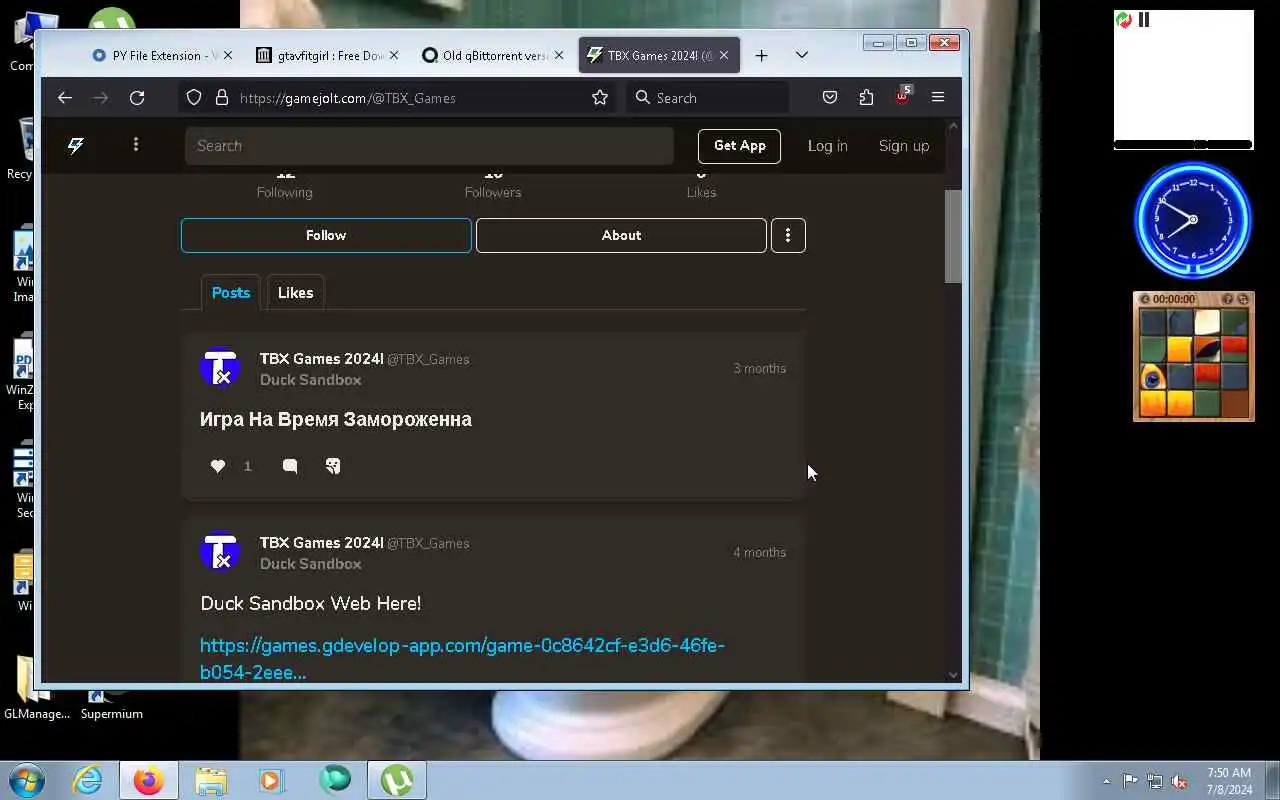This screenshot has width=1280, height=800.
Task: Click the Firefox taskbar icon
Action: point(148,780)
